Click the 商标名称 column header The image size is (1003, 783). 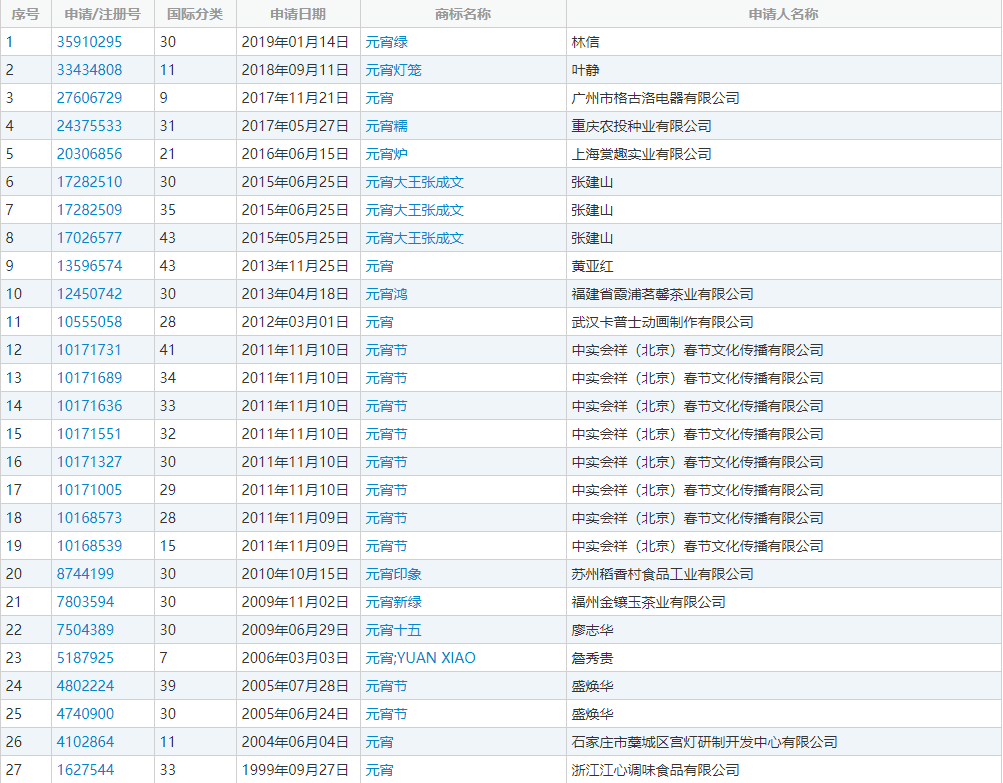point(463,14)
